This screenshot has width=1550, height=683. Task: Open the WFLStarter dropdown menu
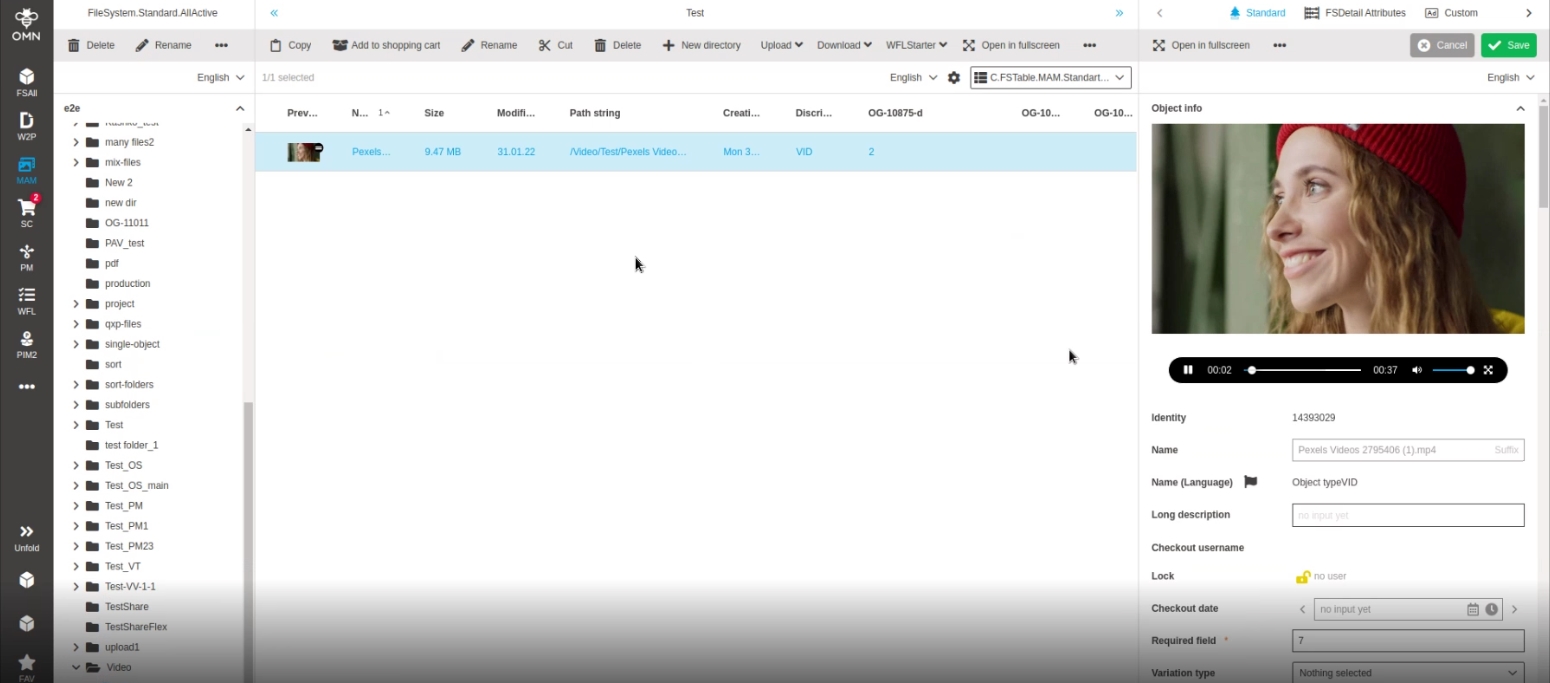tap(916, 45)
